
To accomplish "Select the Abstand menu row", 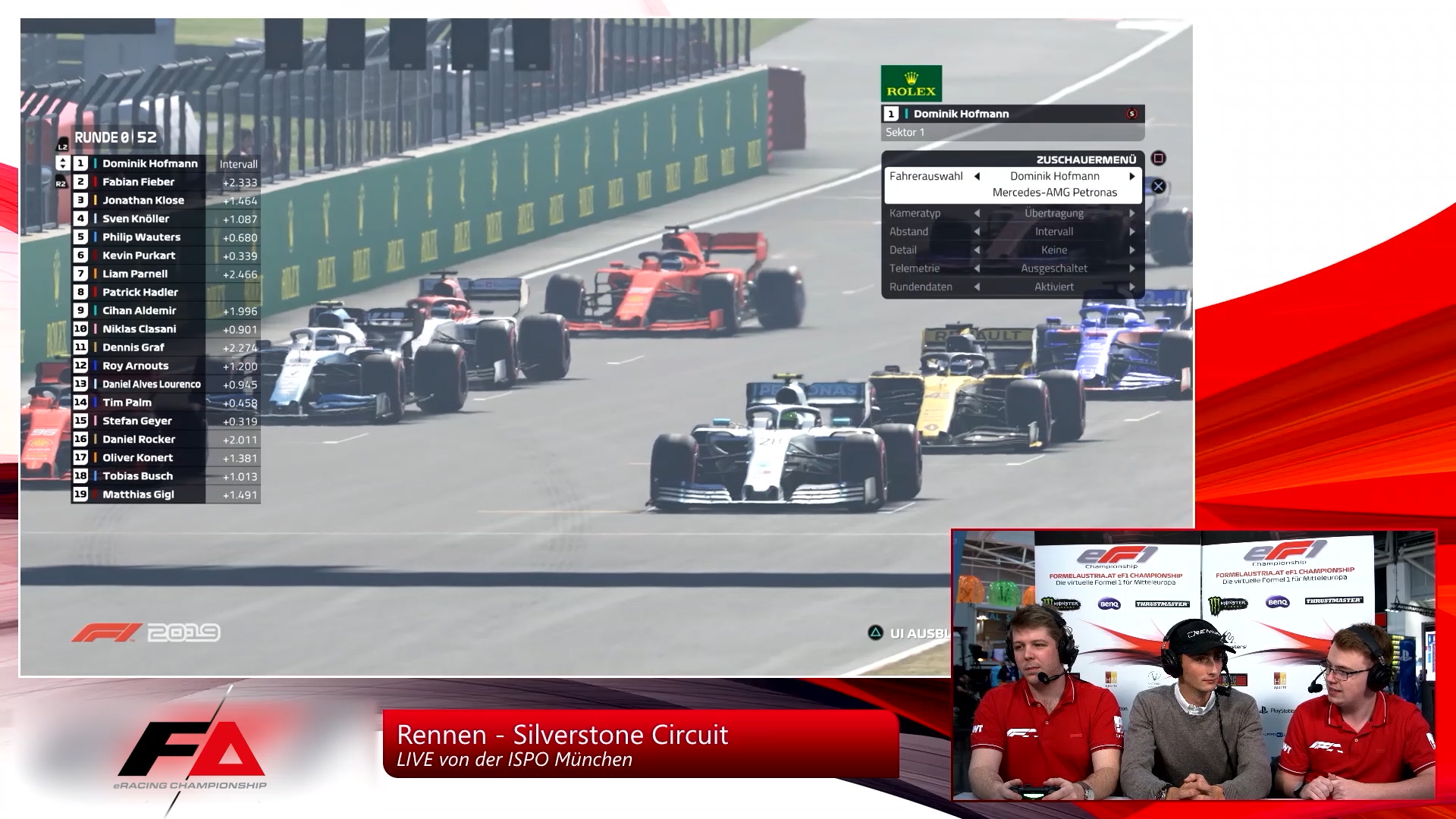I will [x=1013, y=231].
